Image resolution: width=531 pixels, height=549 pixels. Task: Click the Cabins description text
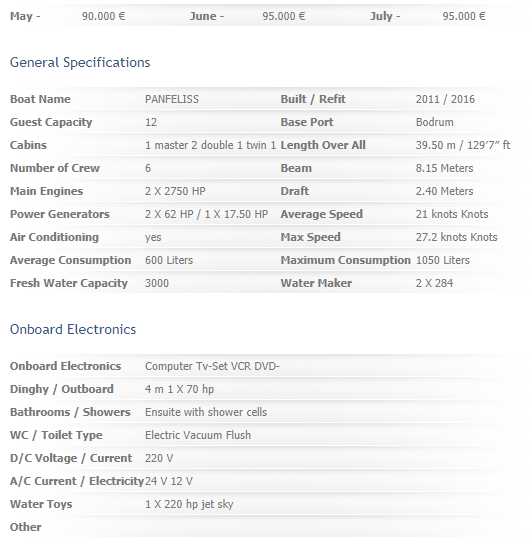click(x=210, y=145)
